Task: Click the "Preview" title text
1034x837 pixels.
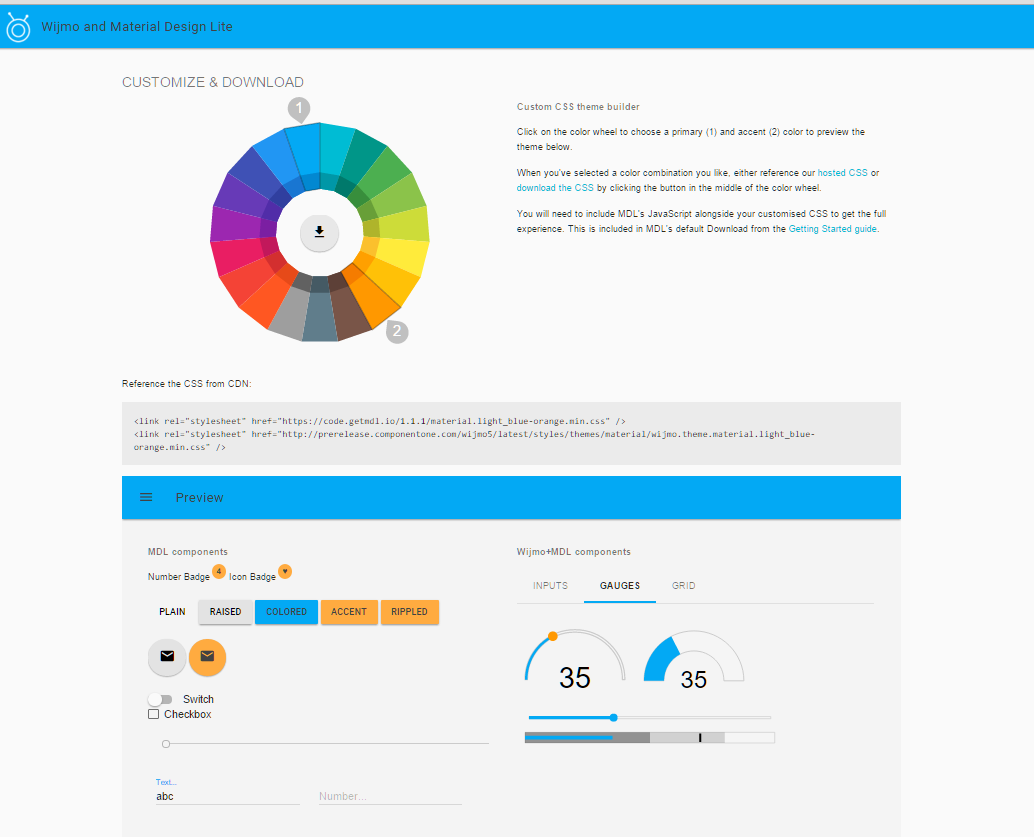Action: (199, 497)
